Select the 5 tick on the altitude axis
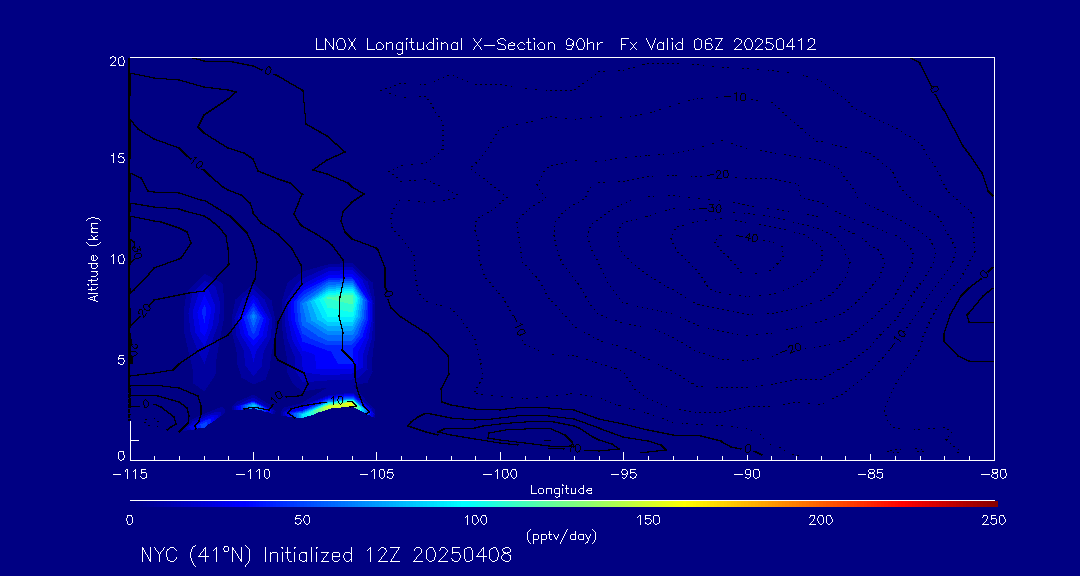Image resolution: width=1080 pixels, height=576 pixels. (x=121, y=360)
